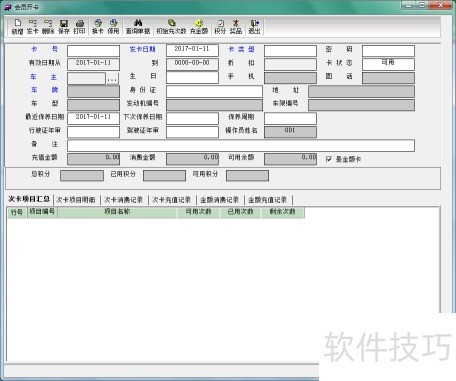The width and height of the screenshot is (456, 381).
Task: Click the 下次保养日期 input field
Action: pos(192,118)
